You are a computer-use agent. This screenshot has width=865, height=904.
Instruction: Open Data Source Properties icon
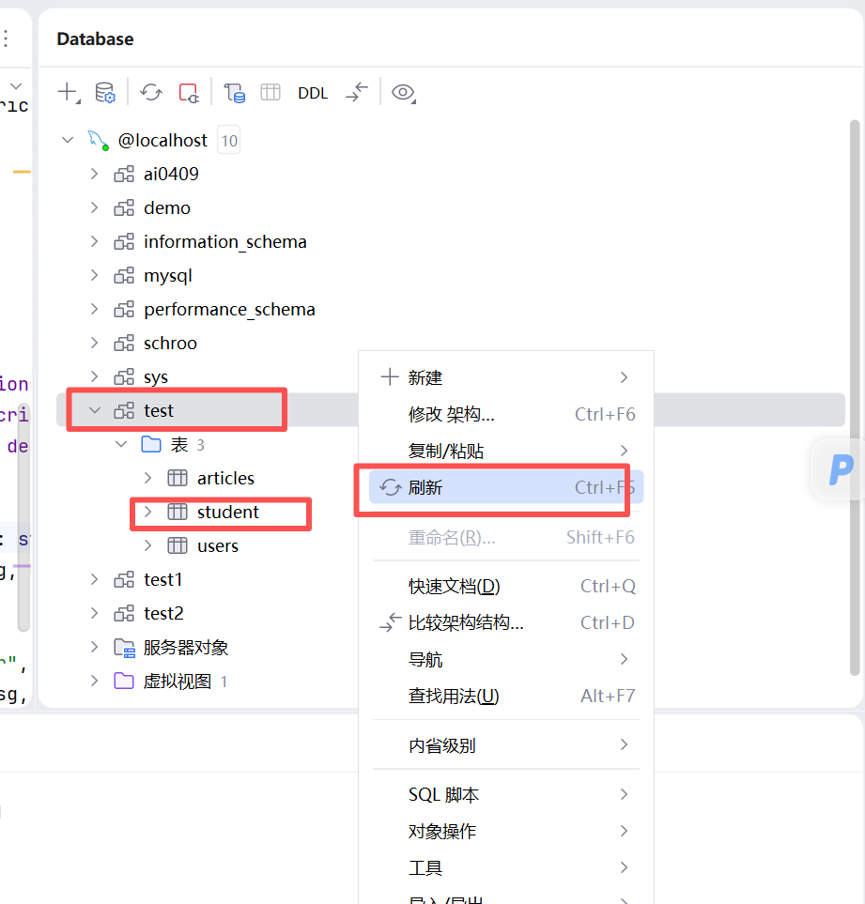click(105, 92)
